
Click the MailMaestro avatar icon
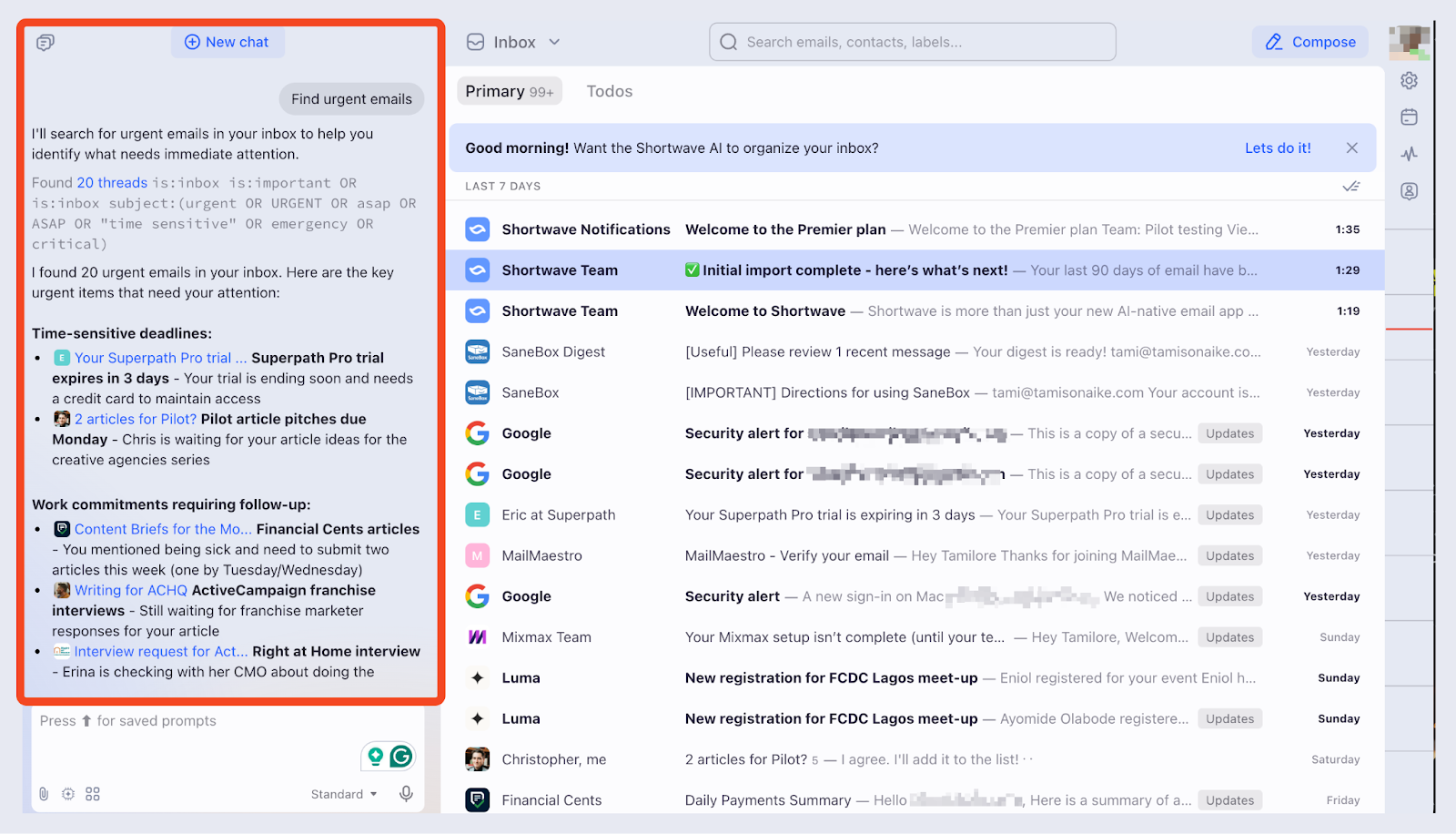tap(478, 555)
